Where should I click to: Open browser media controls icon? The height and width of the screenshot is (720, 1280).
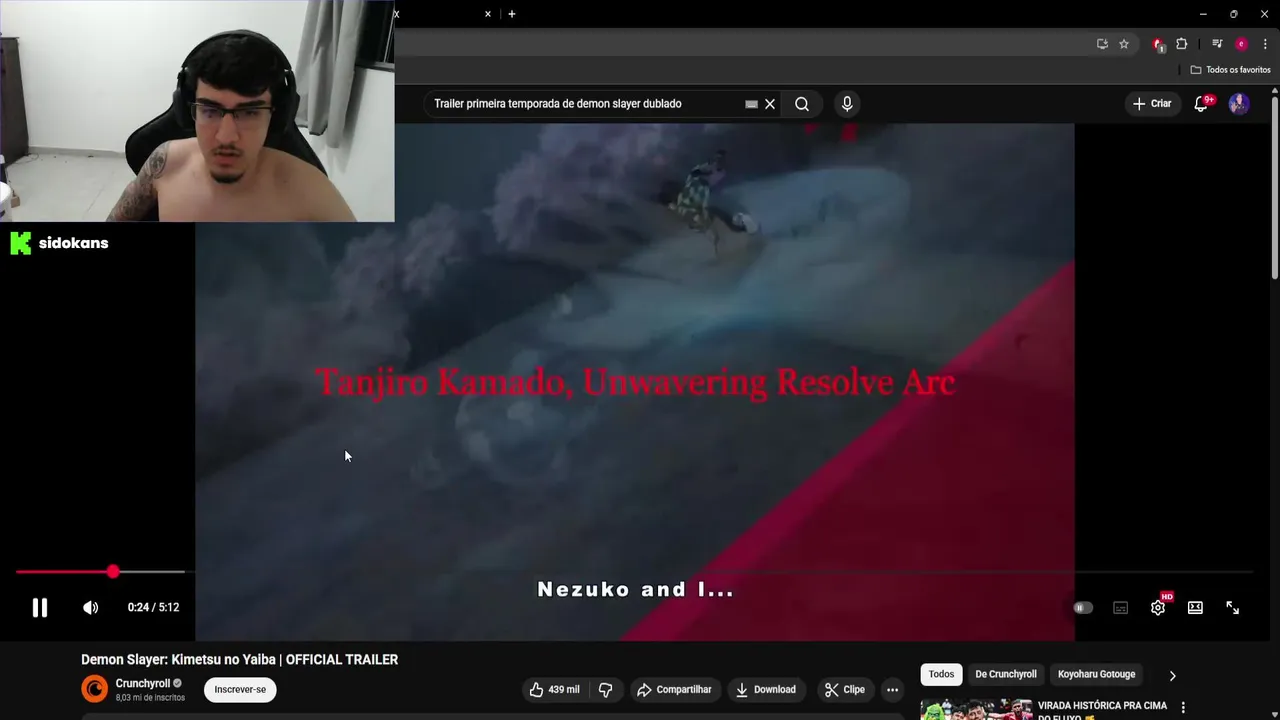[x=1217, y=44]
